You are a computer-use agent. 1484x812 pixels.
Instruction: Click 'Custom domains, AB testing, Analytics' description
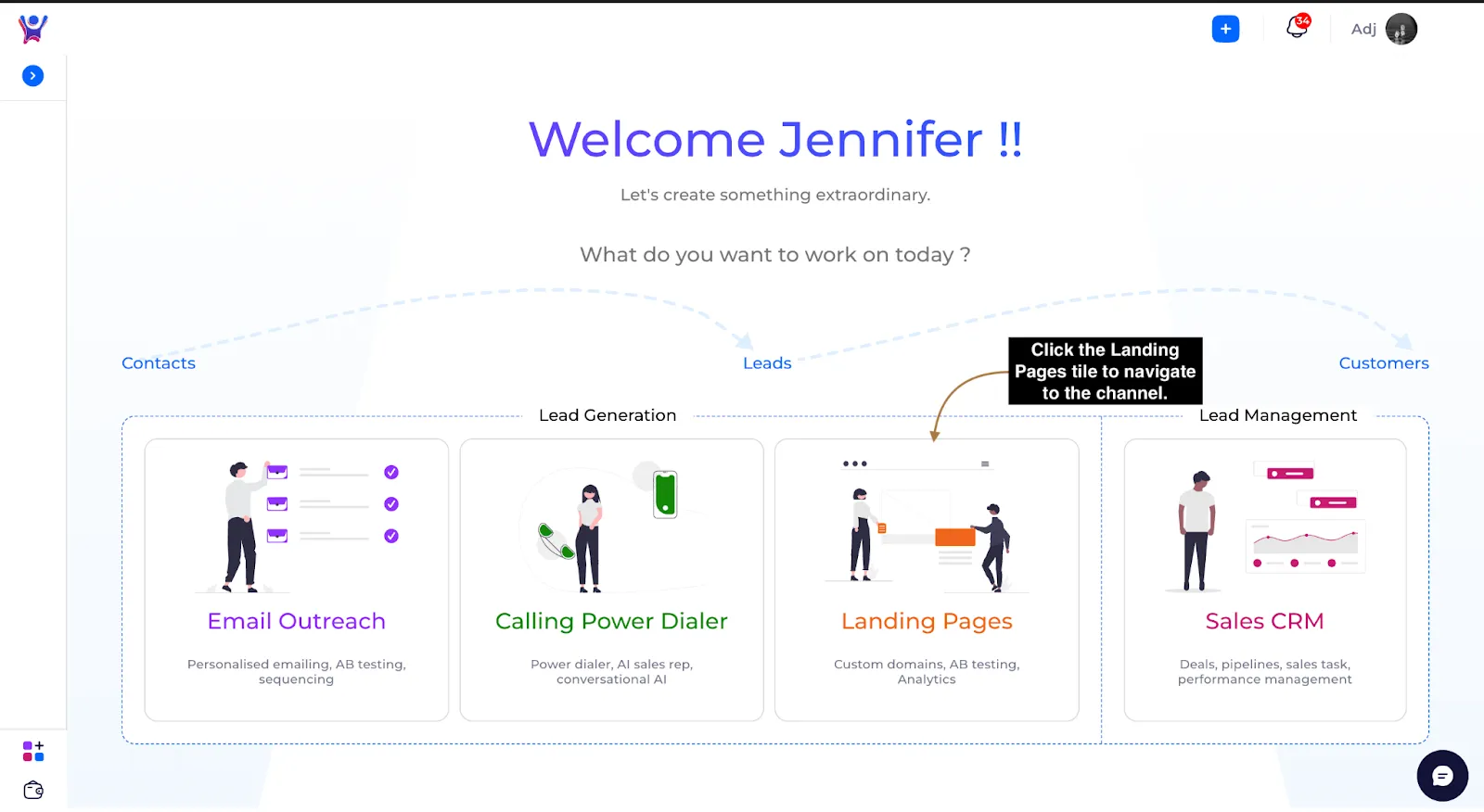(x=927, y=672)
